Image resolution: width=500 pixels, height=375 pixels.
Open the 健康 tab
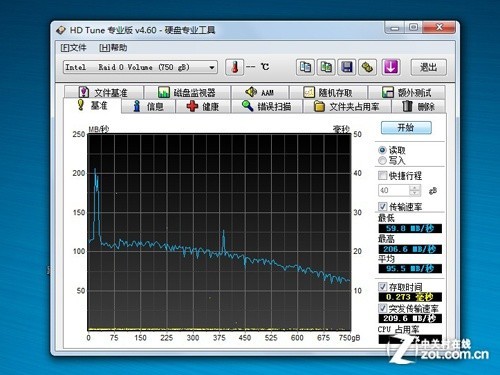click(x=203, y=107)
